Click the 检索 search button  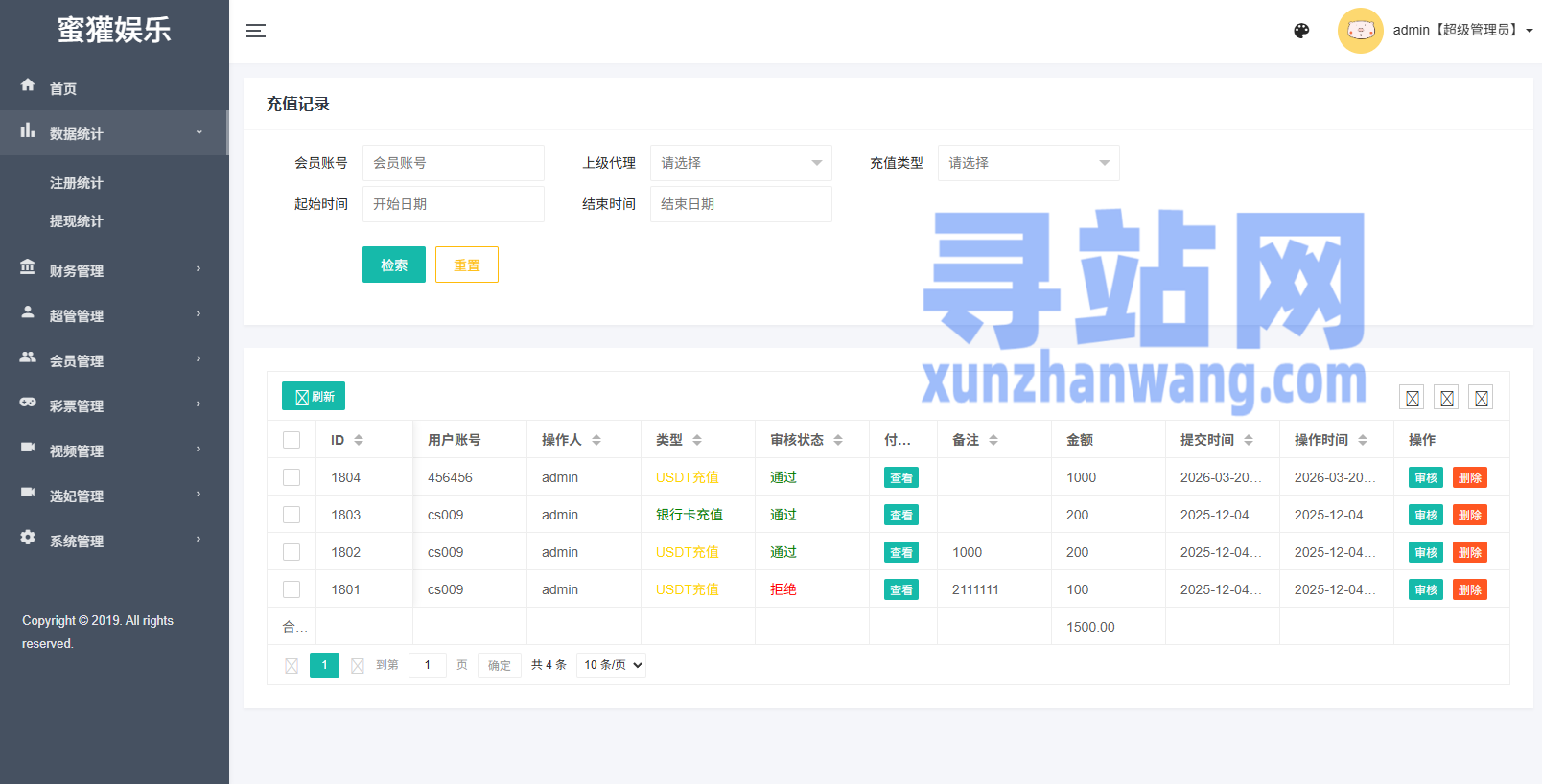click(x=393, y=265)
